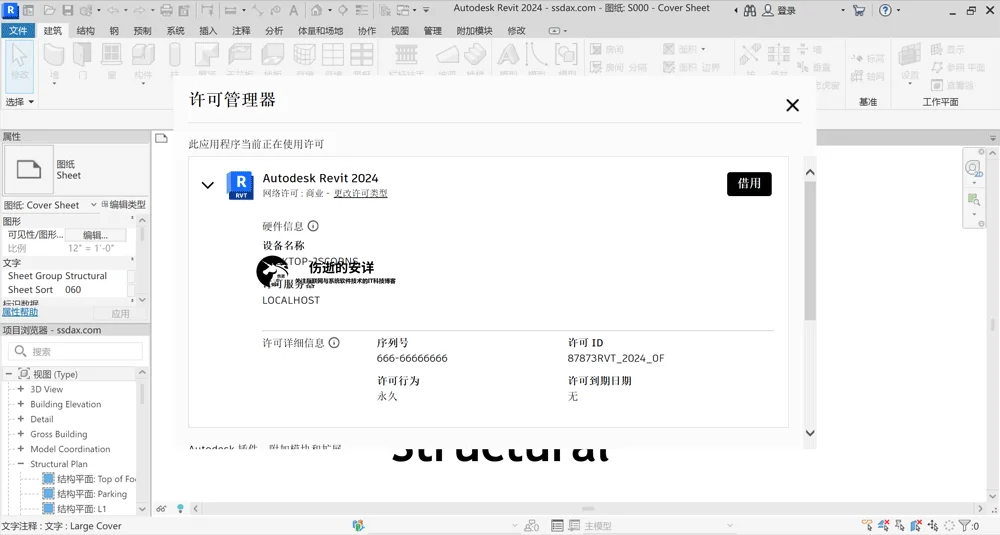
Task: Switch to the 结构 (Structure) ribbon tab
Action: tap(85, 31)
